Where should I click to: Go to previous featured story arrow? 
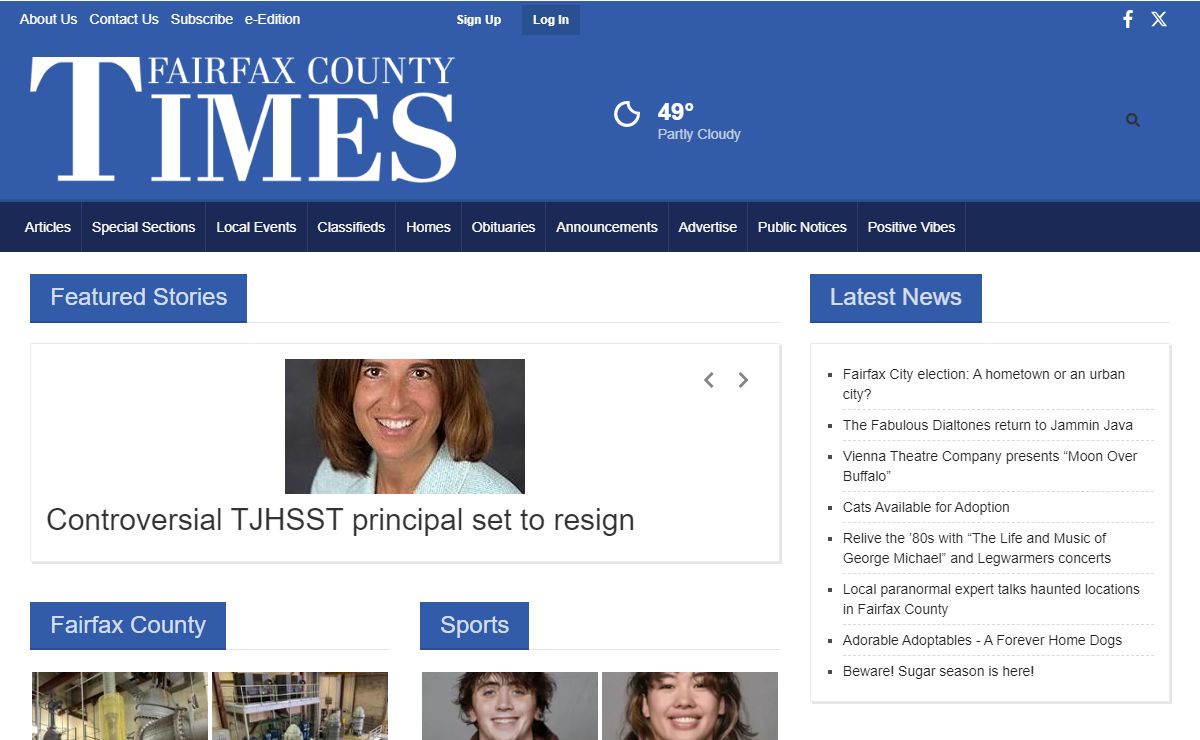tap(709, 380)
